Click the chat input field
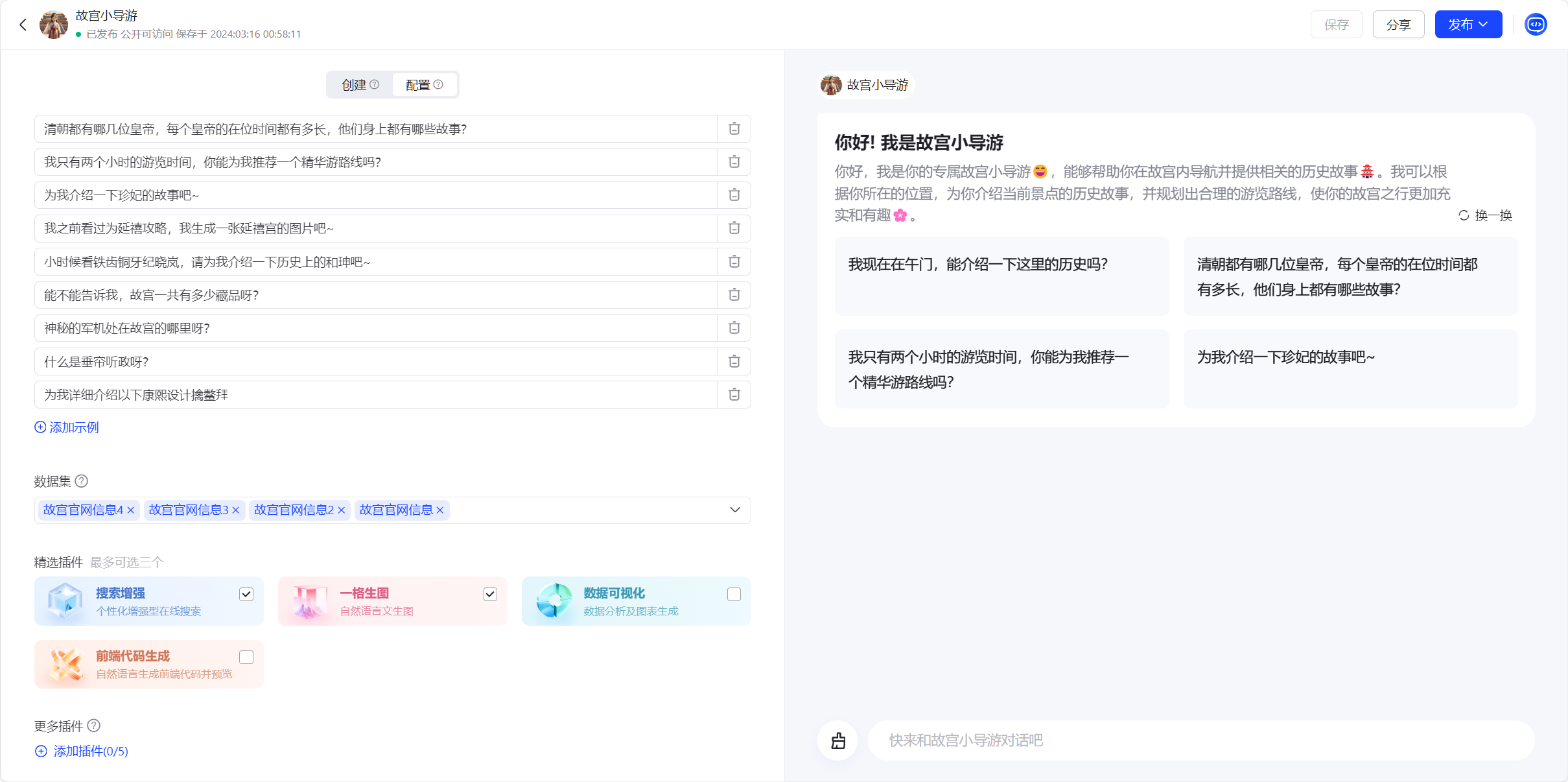The height and width of the screenshot is (782, 1568). (x=1199, y=741)
